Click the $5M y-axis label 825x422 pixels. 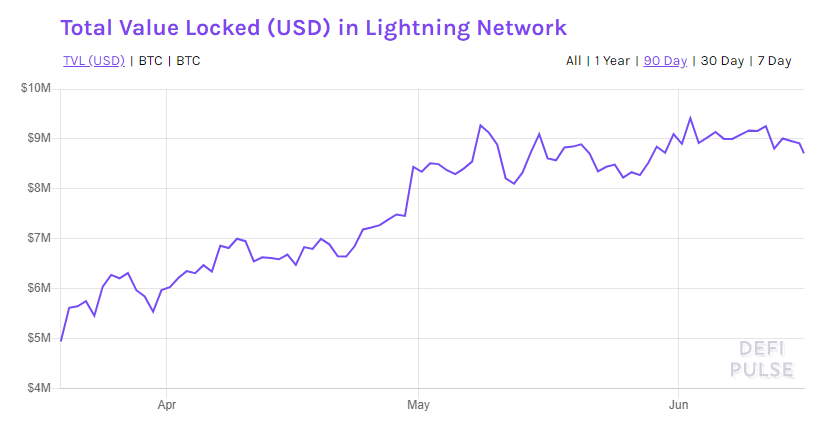tap(39, 338)
